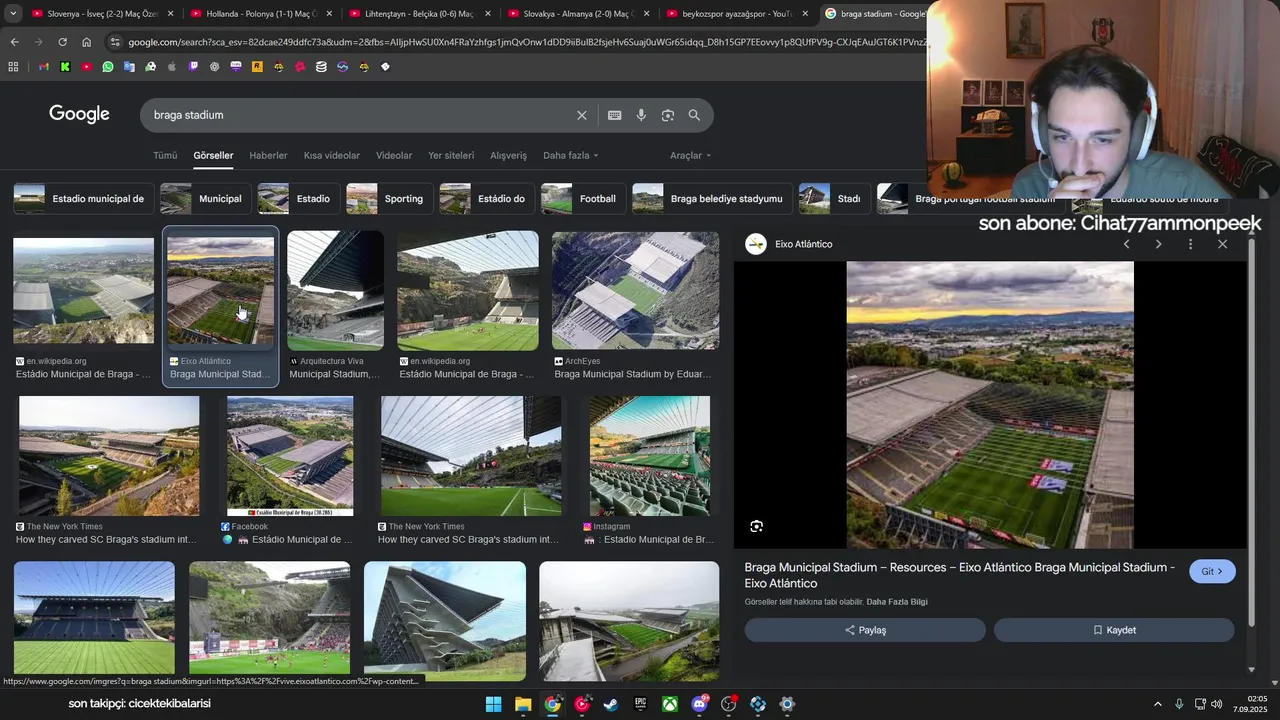Select the 'Sporting' filter chip

tap(390, 199)
